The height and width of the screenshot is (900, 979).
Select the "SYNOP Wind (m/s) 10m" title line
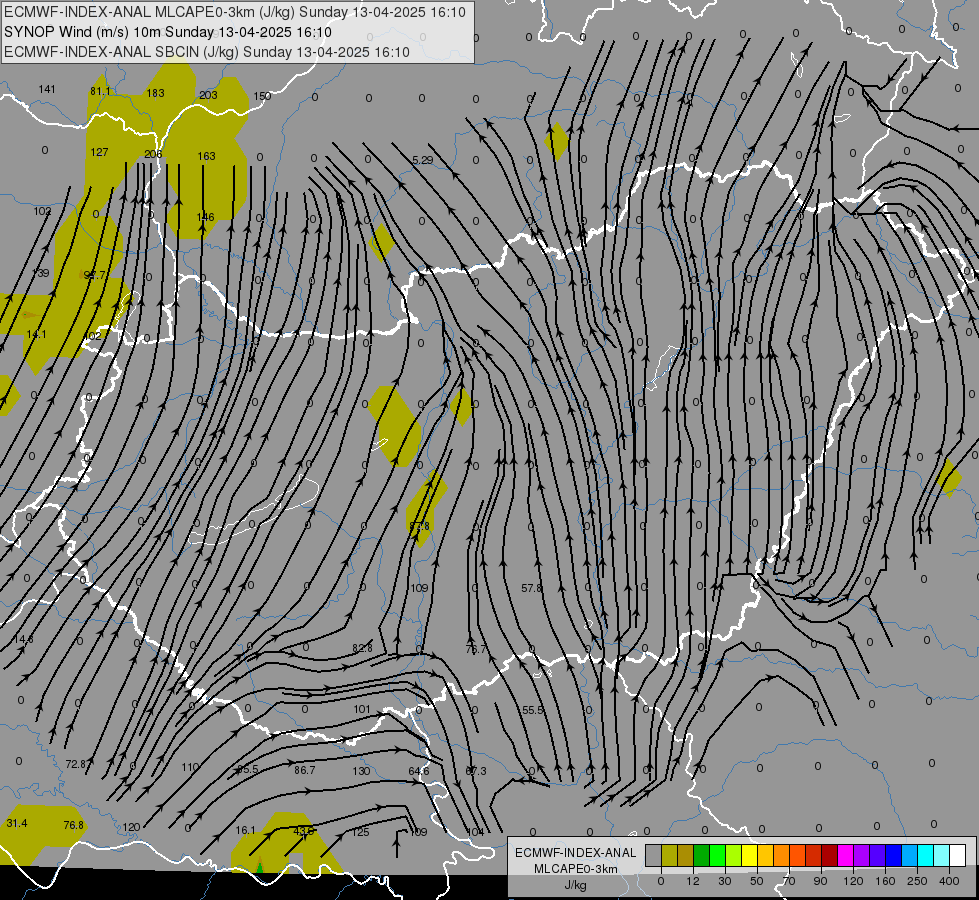coord(168,32)
